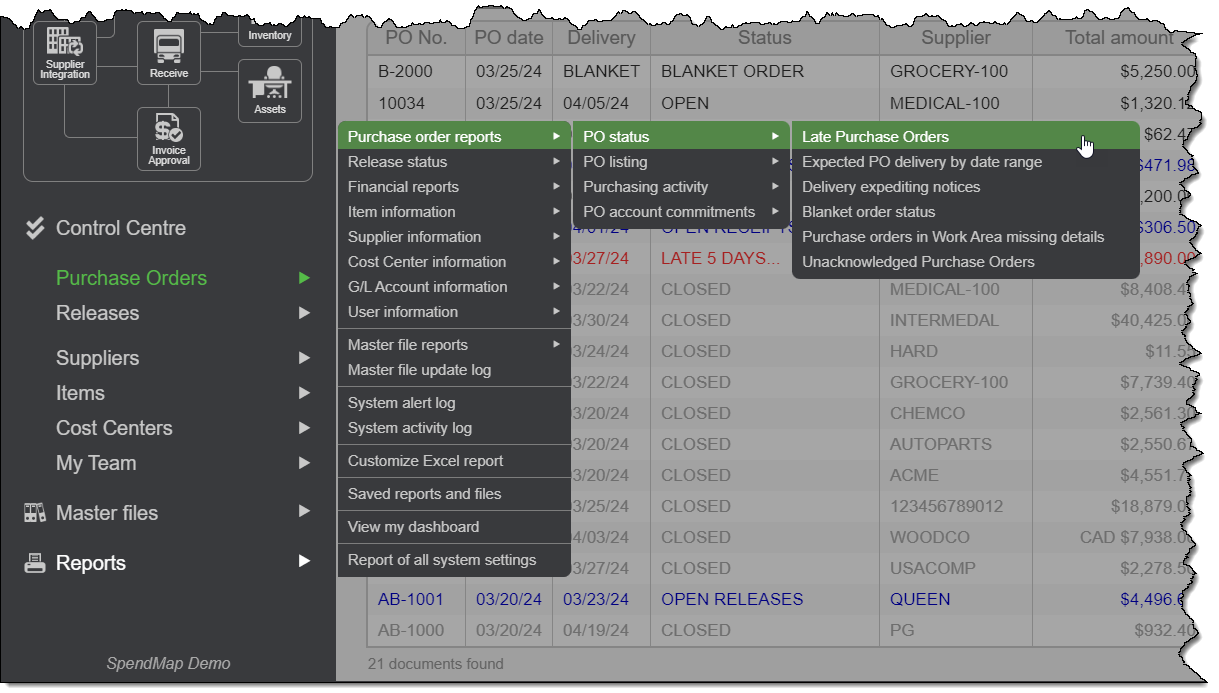Screen dimensions: 1219x693
Task: Click the QUEEN supplier link
Action: pyautogui.click(x=919, y=598)
